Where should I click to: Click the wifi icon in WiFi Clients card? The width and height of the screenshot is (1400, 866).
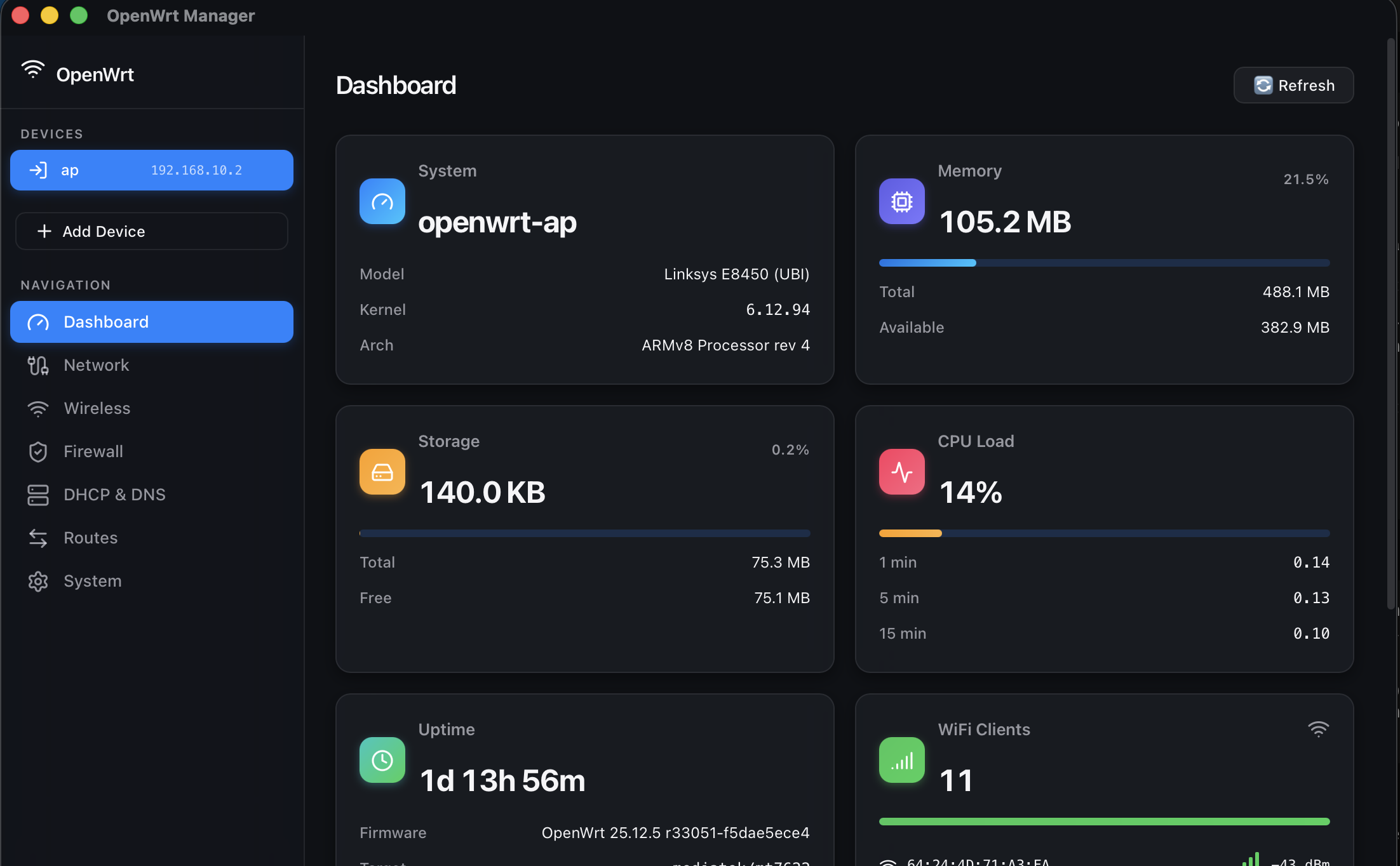pyautogui.click(x=1318, y=729)
